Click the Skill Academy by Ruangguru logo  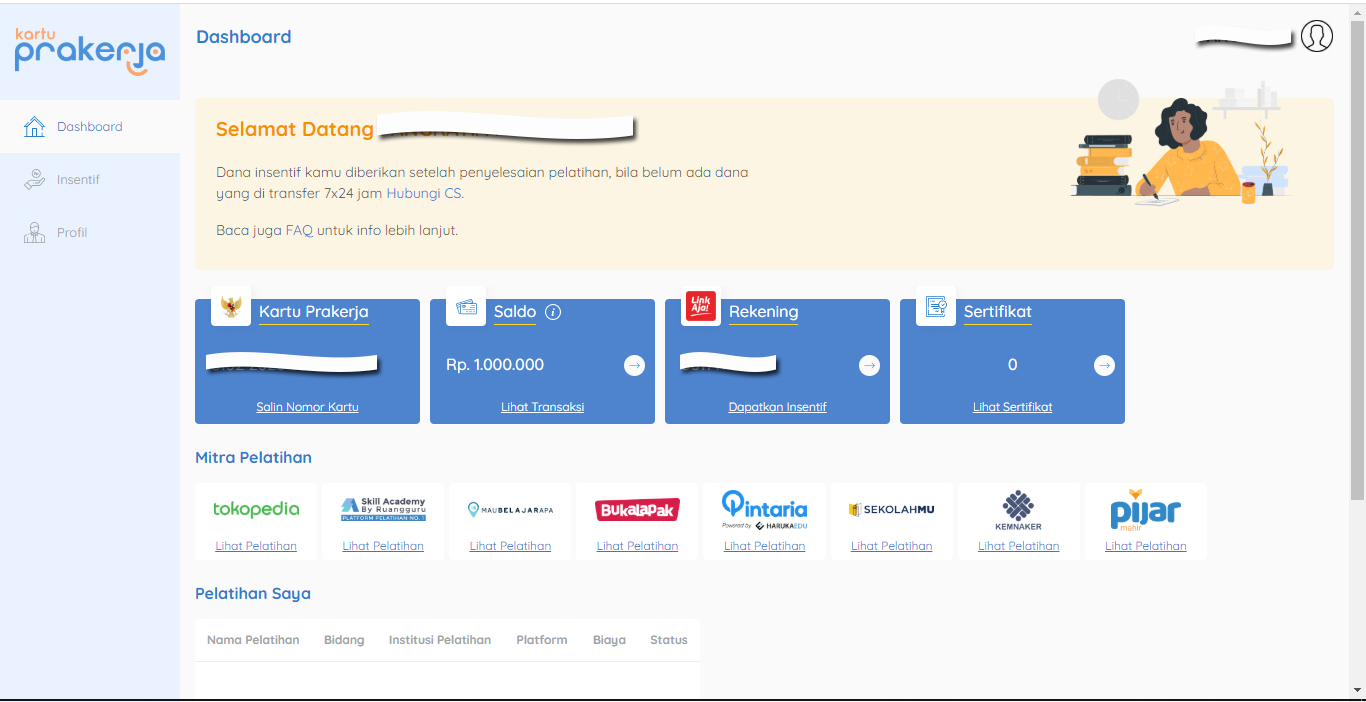pos(383,509)
